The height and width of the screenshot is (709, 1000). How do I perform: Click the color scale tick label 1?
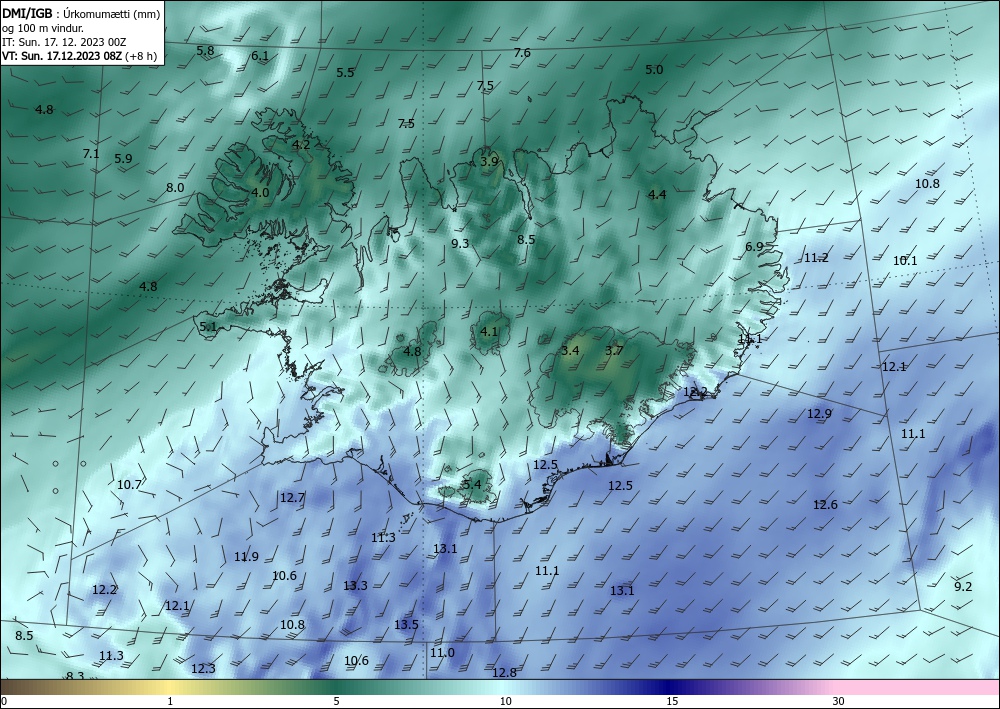click(170, 702)
